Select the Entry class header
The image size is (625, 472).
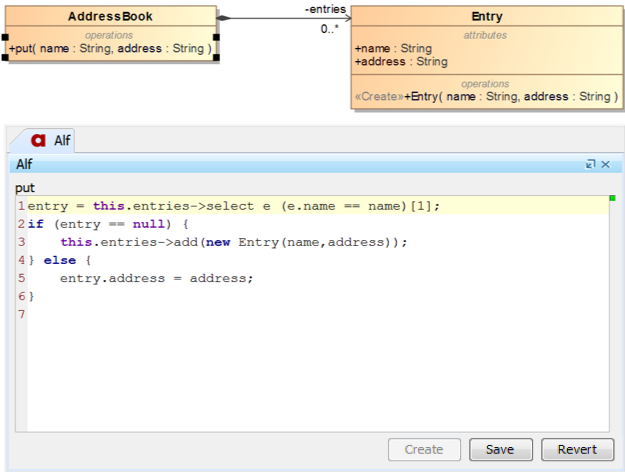click(x=486, y=17)
